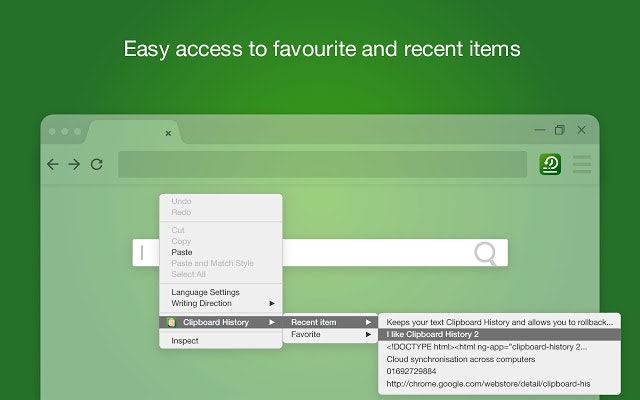
Task: Restore the browser window size
Action: click(560, 130)
